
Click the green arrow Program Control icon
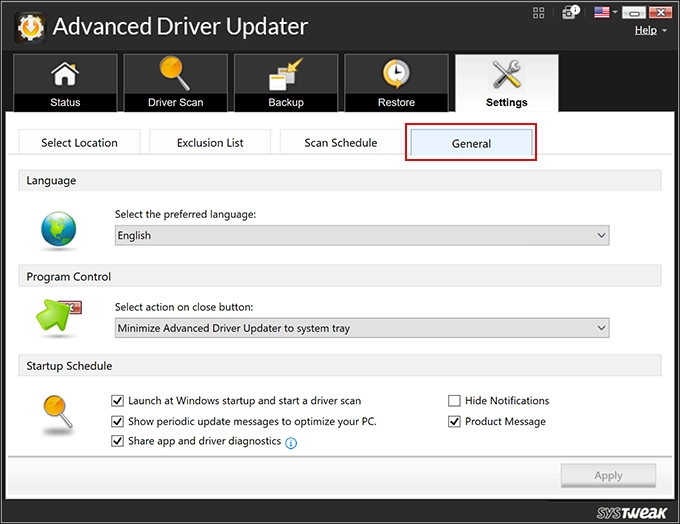(58, 315)
